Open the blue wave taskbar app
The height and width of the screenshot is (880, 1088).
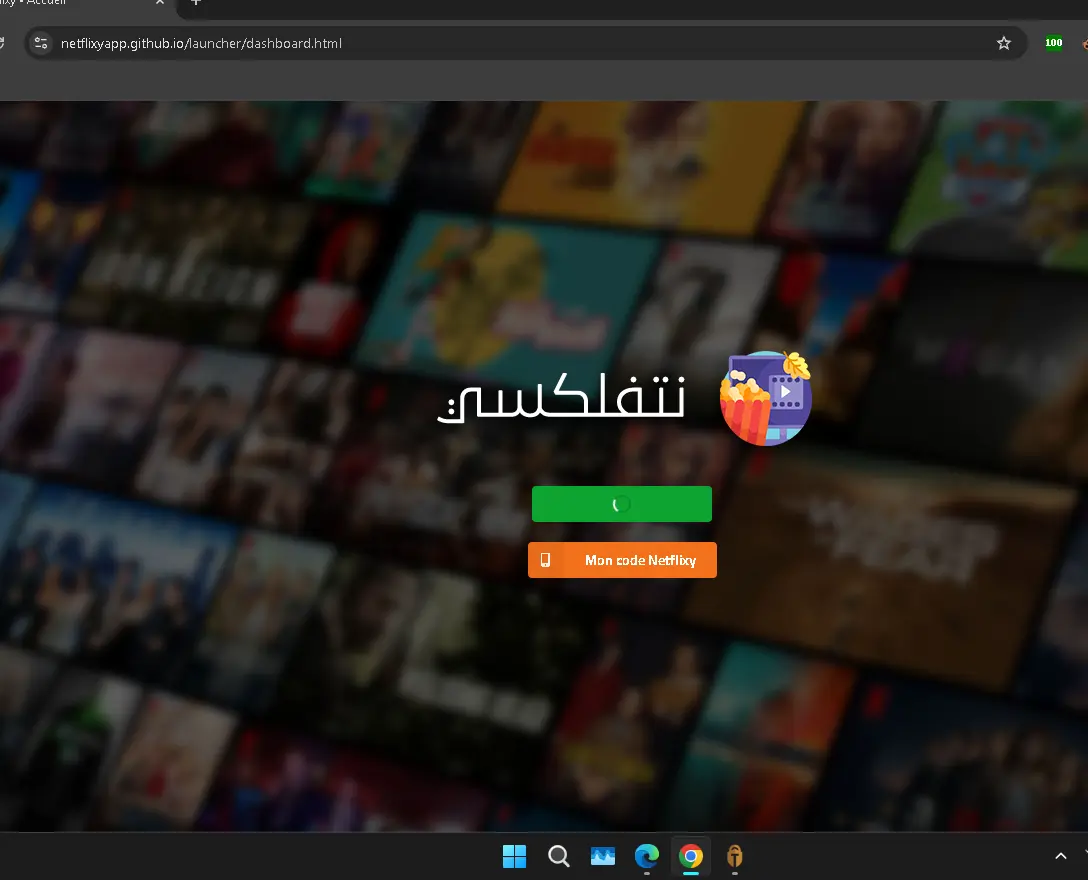coord(602,856)
